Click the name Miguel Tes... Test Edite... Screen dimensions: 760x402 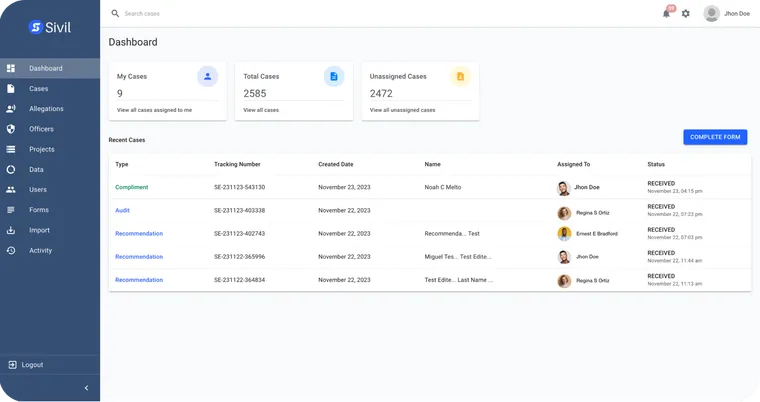pos(458,257)
